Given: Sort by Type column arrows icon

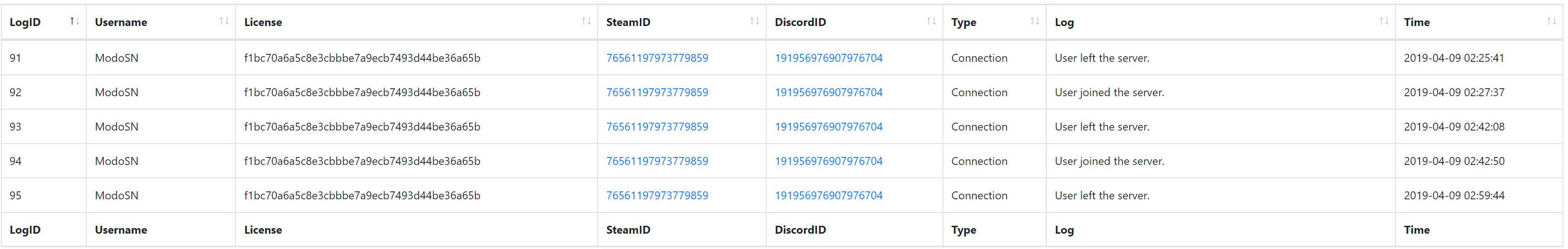Looking at the screenshot, I should coord(1034,21).
